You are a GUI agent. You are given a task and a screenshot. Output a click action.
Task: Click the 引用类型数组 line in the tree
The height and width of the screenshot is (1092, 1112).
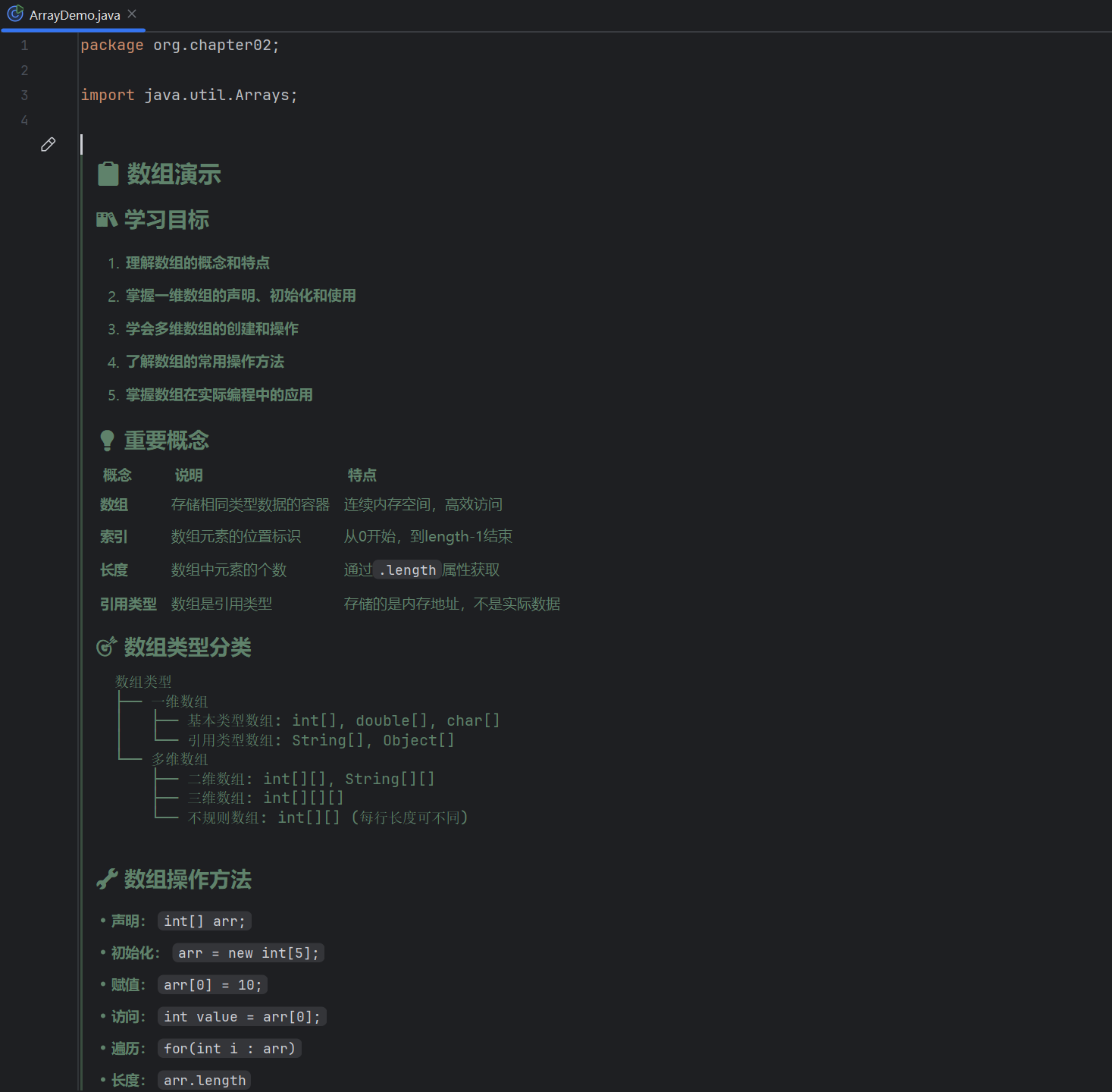321,741
